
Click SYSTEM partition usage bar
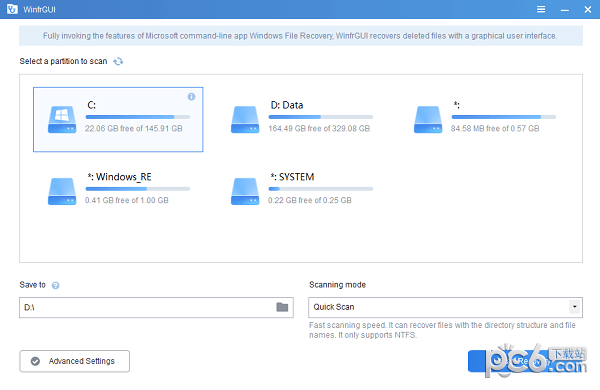[321, 189]
